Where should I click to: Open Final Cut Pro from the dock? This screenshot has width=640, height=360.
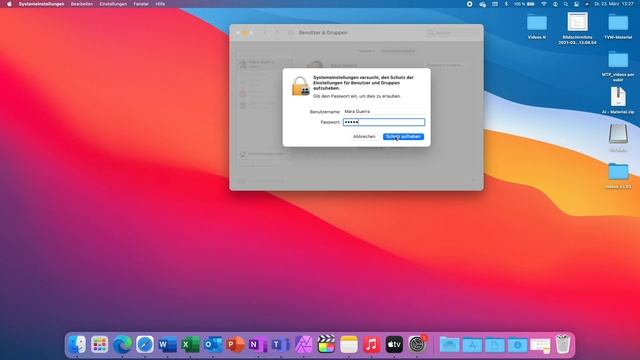tap(326, 344)
